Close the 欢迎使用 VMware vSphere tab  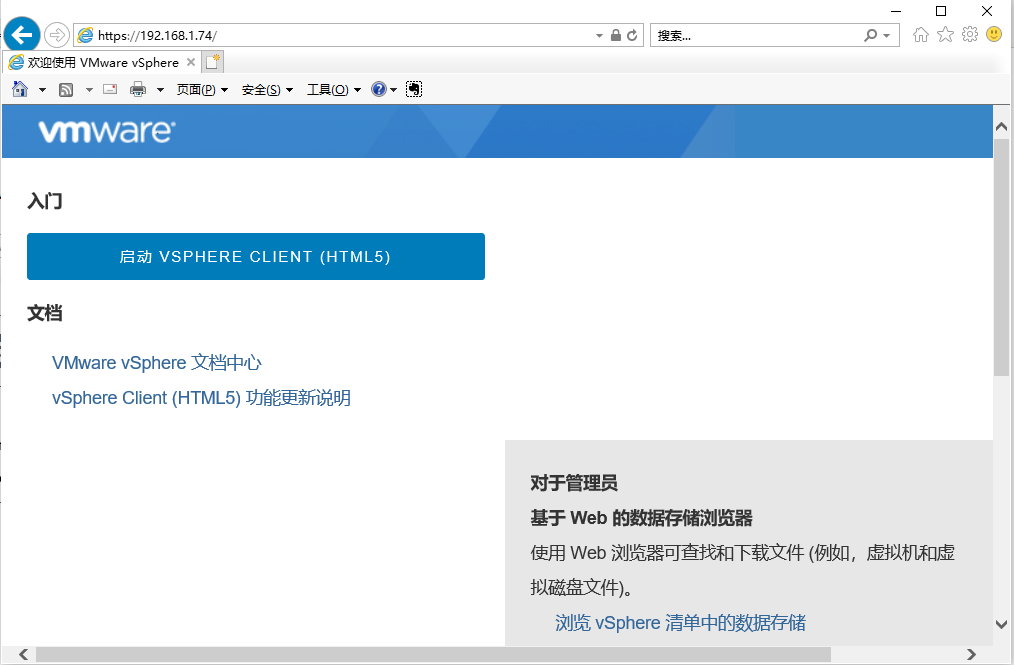191,62
